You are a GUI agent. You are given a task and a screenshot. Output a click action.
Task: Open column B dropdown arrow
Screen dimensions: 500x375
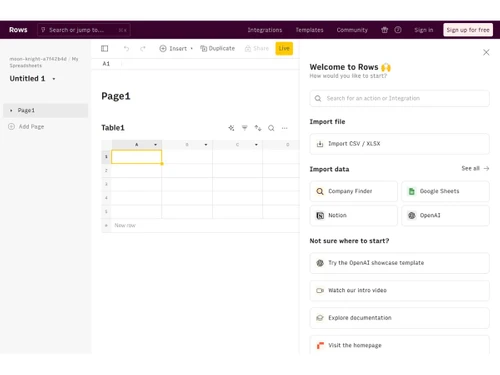(x=206, y=145)
